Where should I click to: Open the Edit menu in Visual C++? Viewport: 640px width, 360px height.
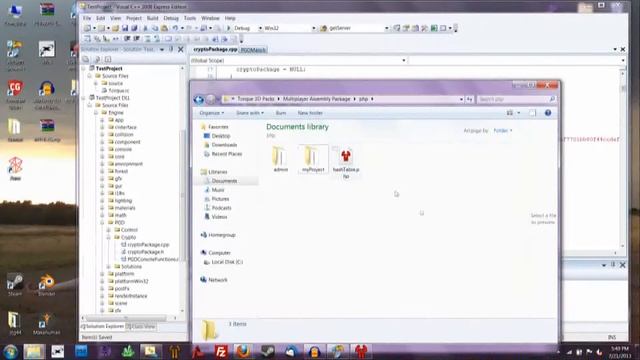coord(100,18)
